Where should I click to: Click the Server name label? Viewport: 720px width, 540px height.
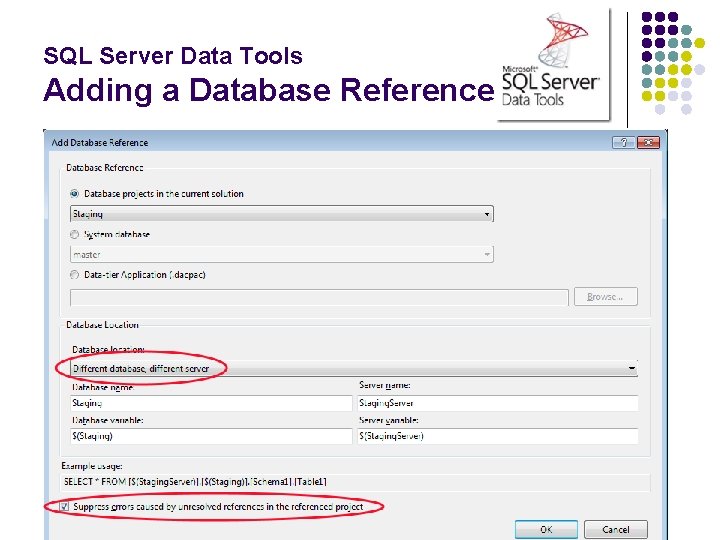pos(385,385)
